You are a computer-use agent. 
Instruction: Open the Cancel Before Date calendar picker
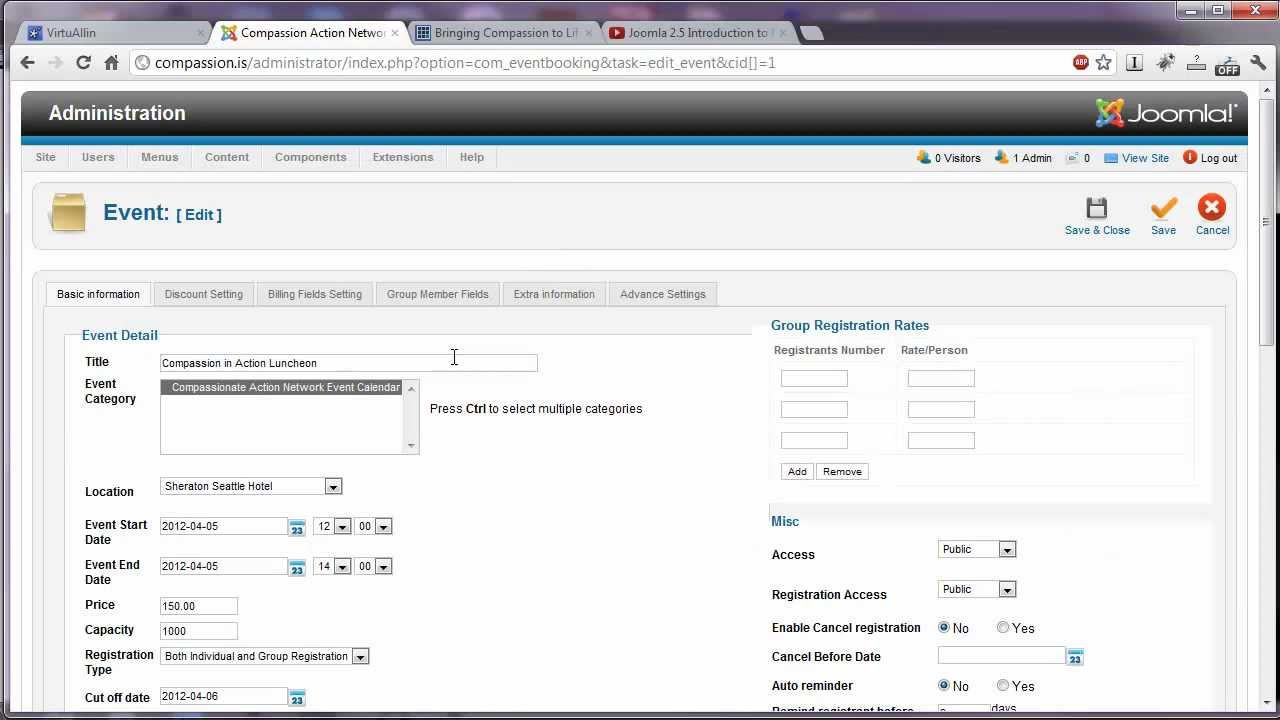pos(1075,657)
